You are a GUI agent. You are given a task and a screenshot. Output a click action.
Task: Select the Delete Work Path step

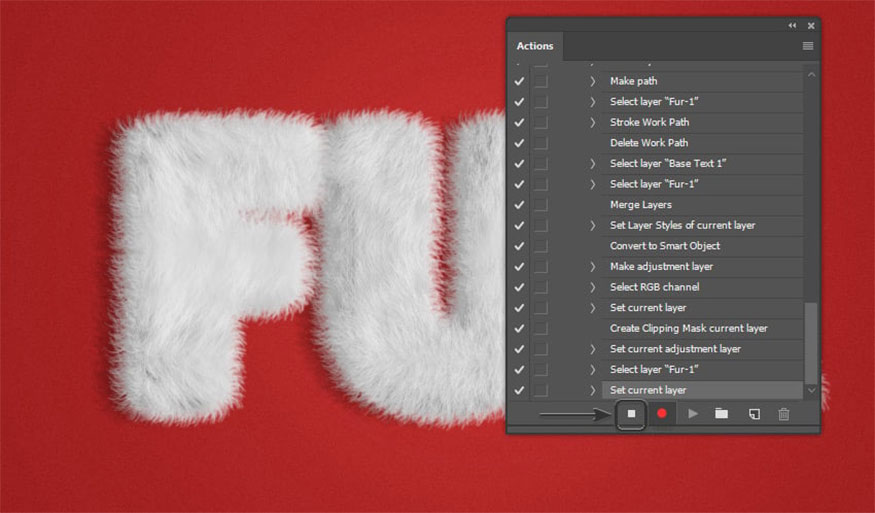coord(649,143)
